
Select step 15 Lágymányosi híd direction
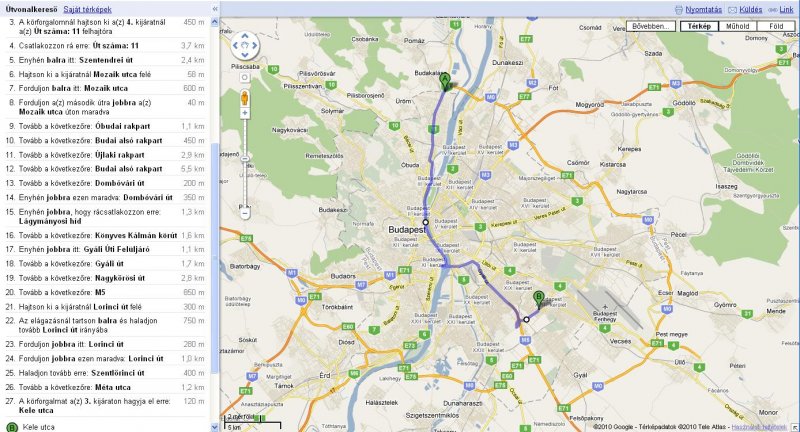click(x=105, y=216)
